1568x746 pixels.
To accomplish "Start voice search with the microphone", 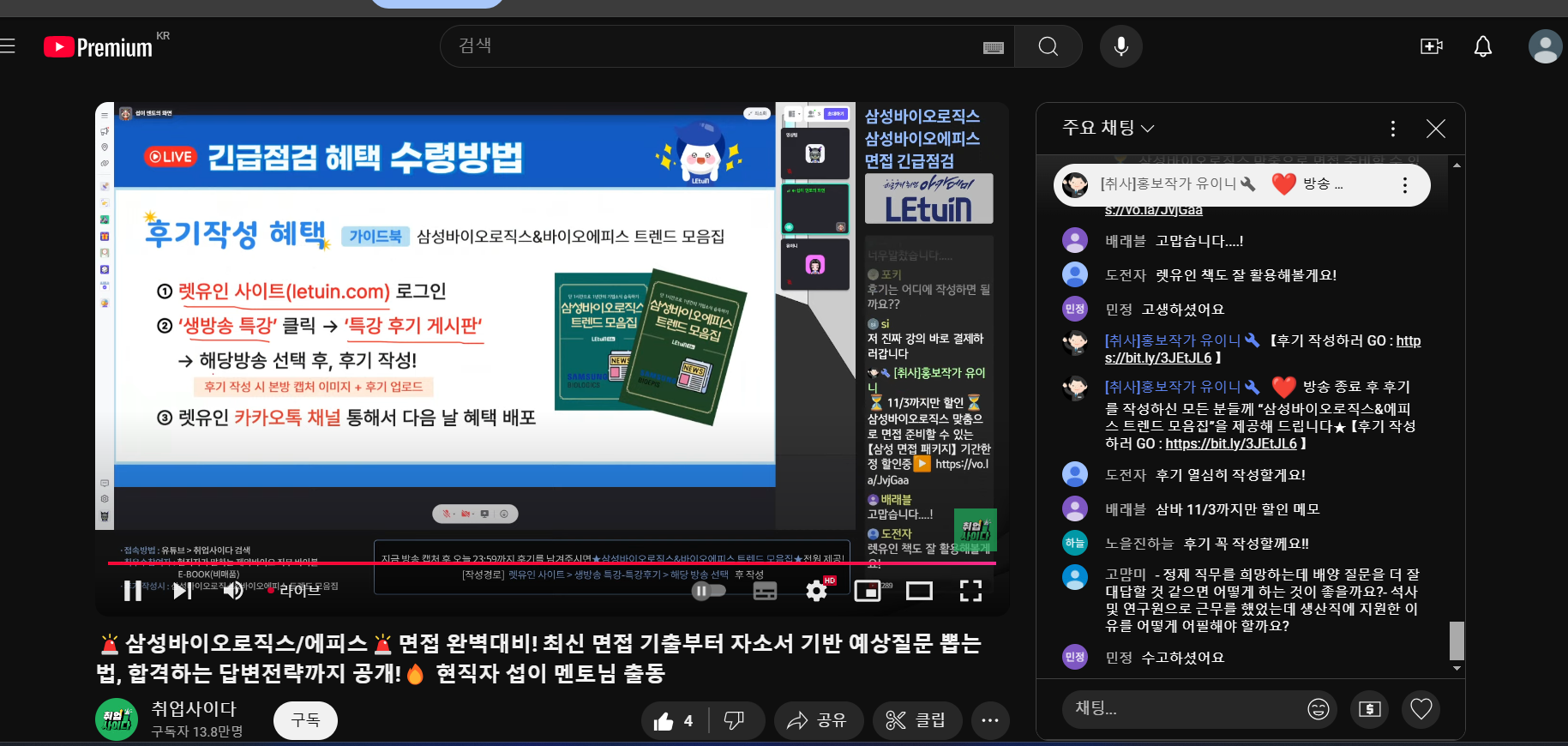I will (1120, 46).
